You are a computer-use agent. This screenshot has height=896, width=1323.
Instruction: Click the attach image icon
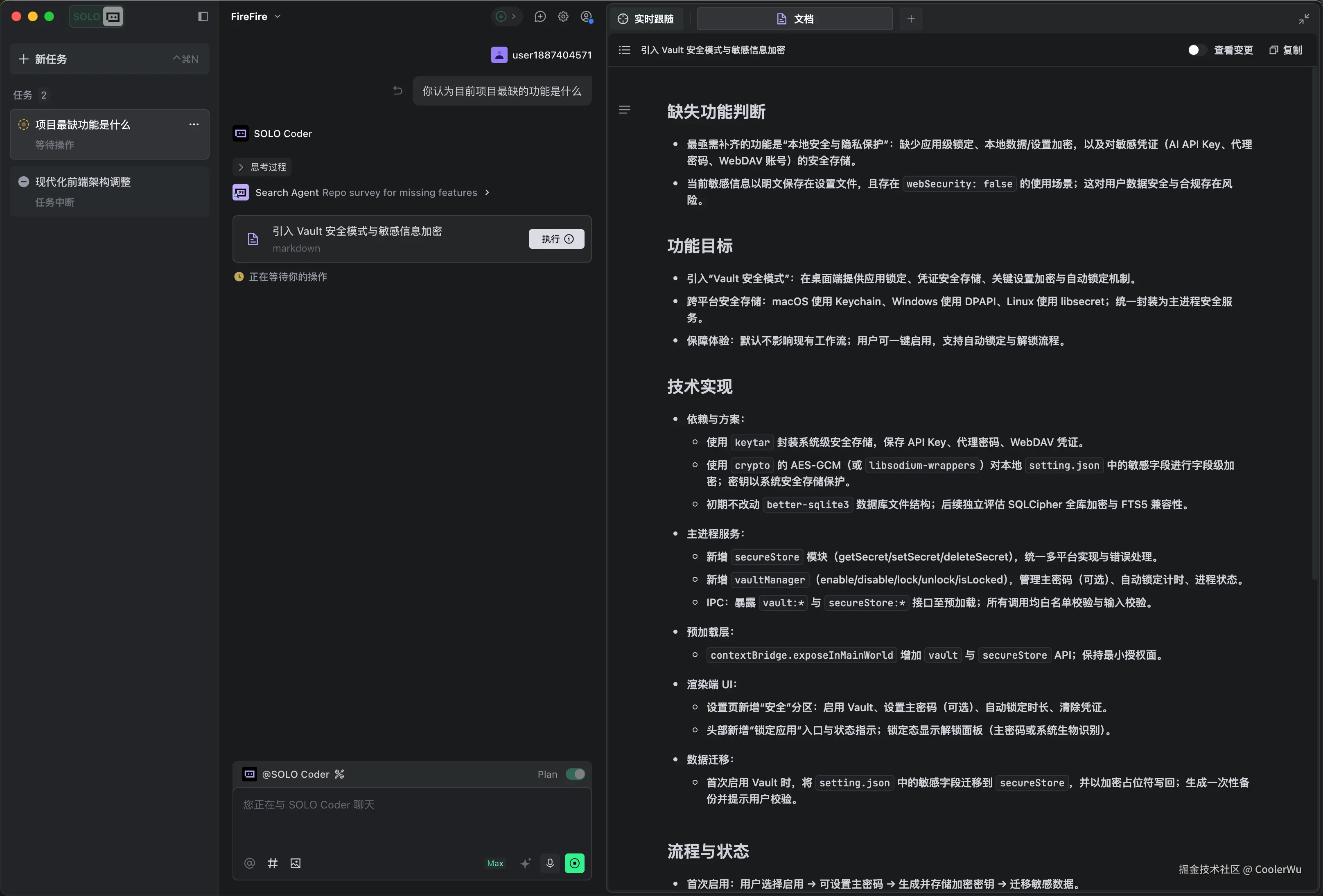296,863
